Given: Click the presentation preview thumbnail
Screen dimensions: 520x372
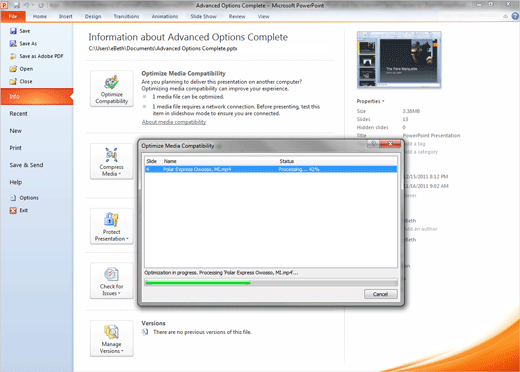Looking at the screenshot, I should pyautogui.click(x=399, y=60).
